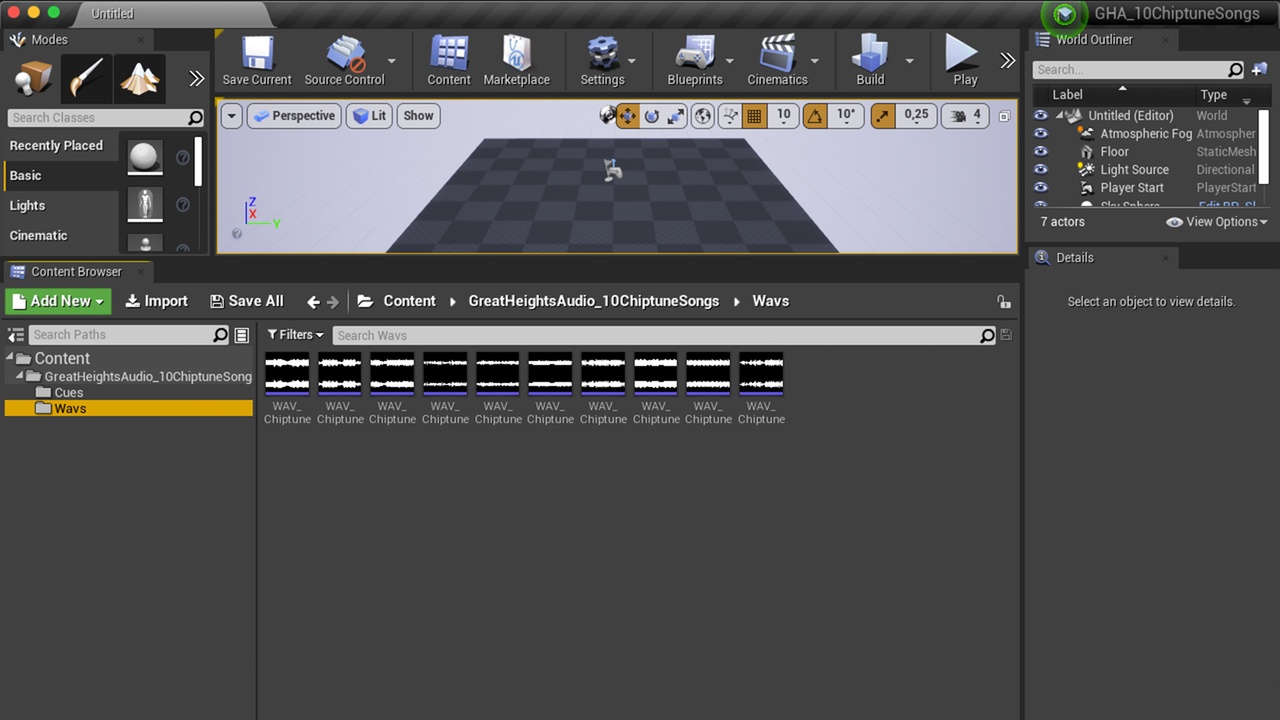Click Save Current in the toolbar
The height and width of the screenshot is (720, 1280).
[x=257, y=61]
